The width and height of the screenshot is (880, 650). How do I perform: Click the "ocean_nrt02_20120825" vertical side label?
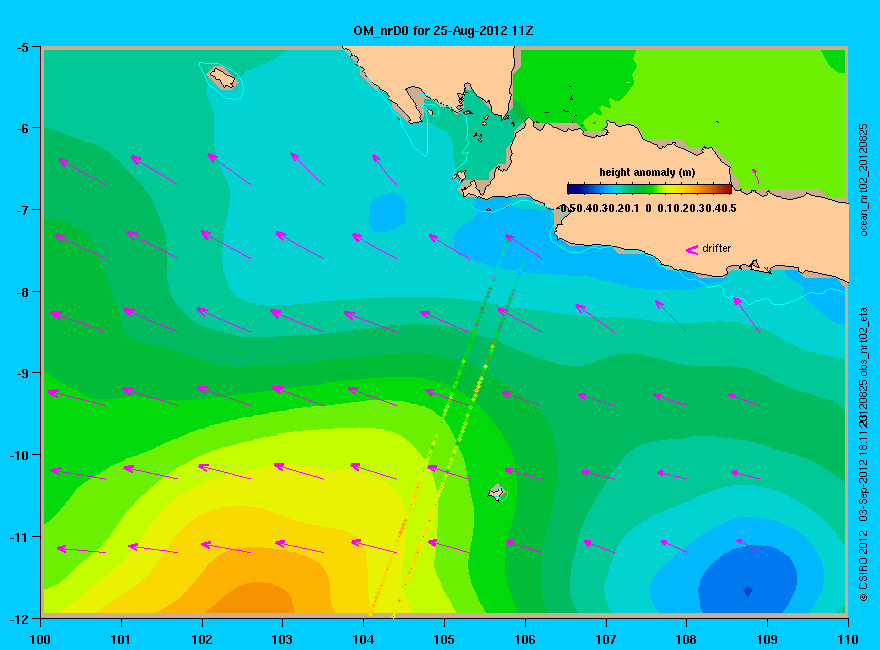[864, 180]
